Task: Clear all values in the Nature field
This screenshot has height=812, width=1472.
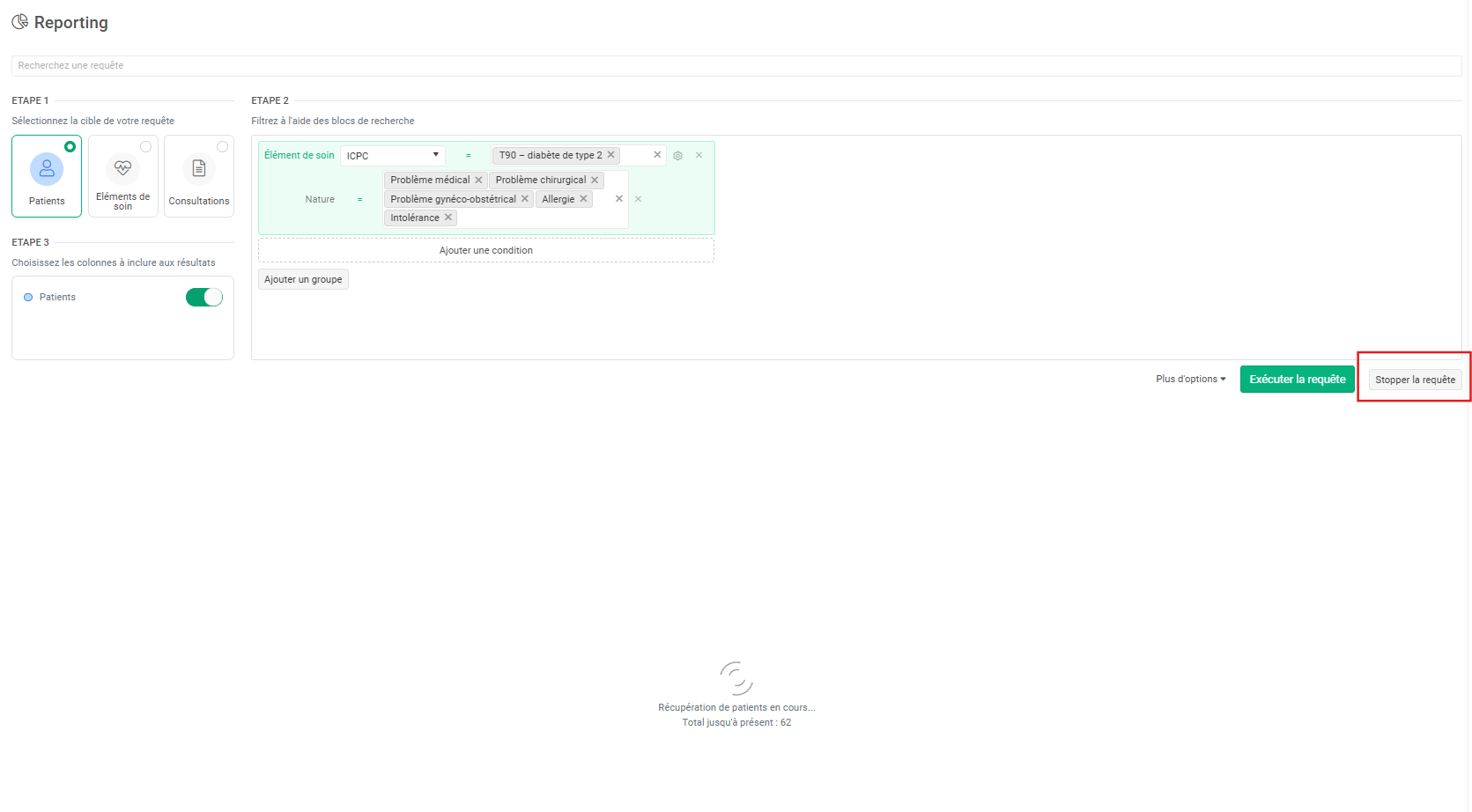Action: 619,199
